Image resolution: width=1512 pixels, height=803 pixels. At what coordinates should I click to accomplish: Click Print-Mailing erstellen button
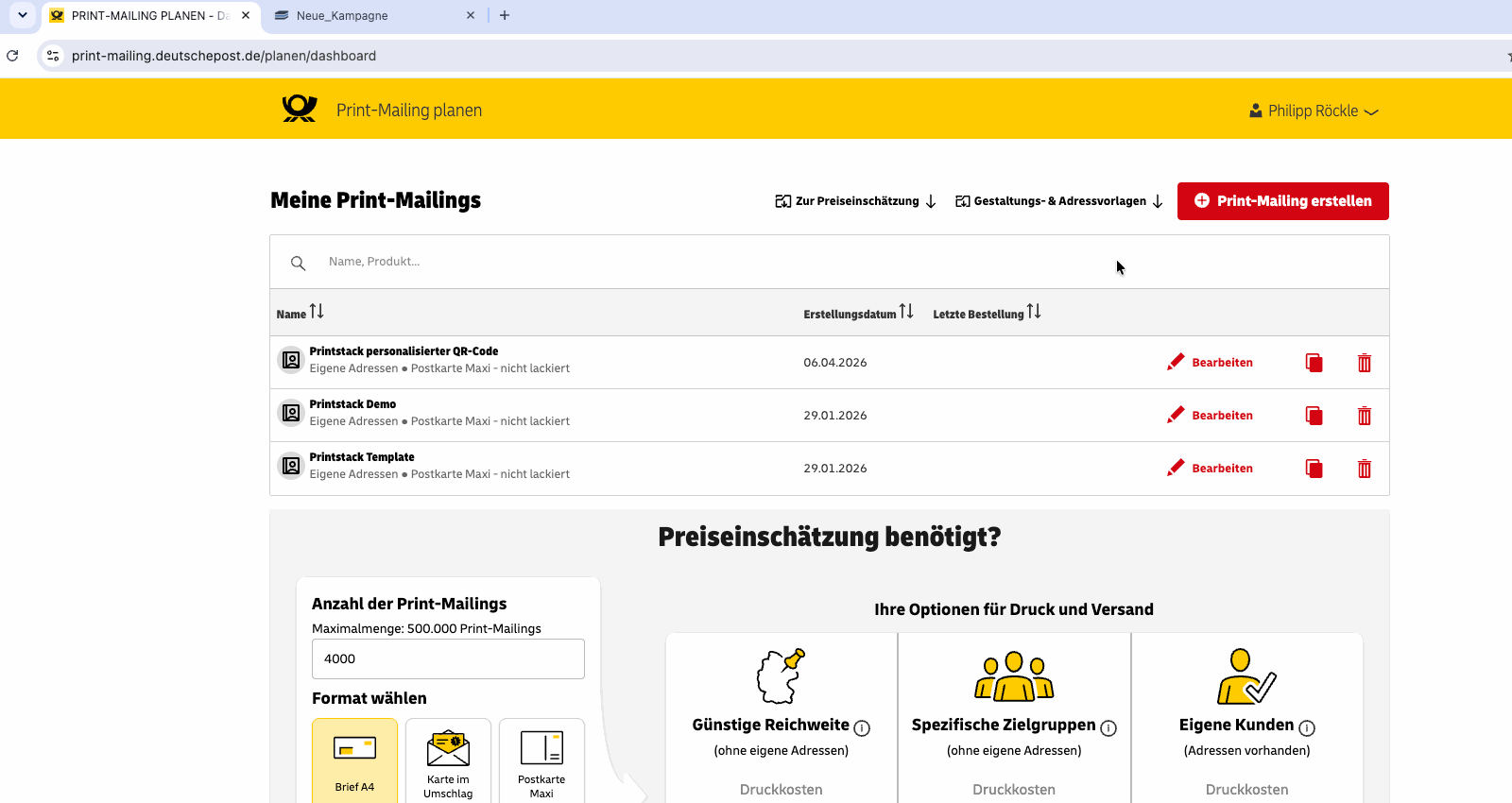pos(1282,201)
